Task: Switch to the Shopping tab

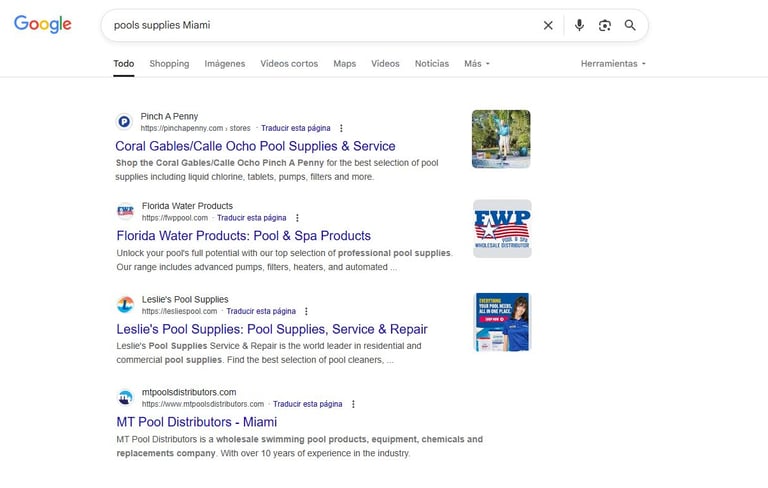Action: [x=169, y=64]
